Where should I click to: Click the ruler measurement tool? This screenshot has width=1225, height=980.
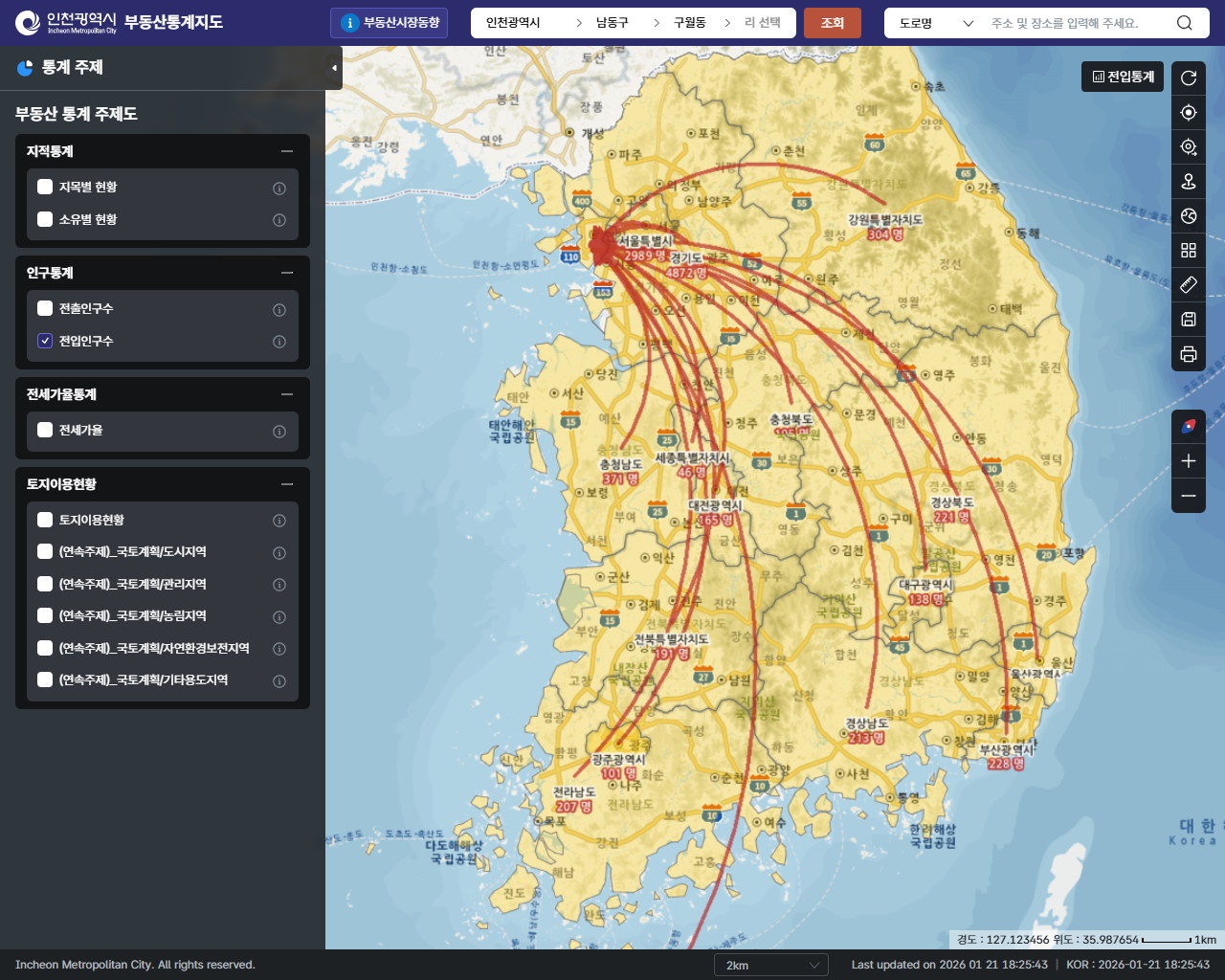1189,284
